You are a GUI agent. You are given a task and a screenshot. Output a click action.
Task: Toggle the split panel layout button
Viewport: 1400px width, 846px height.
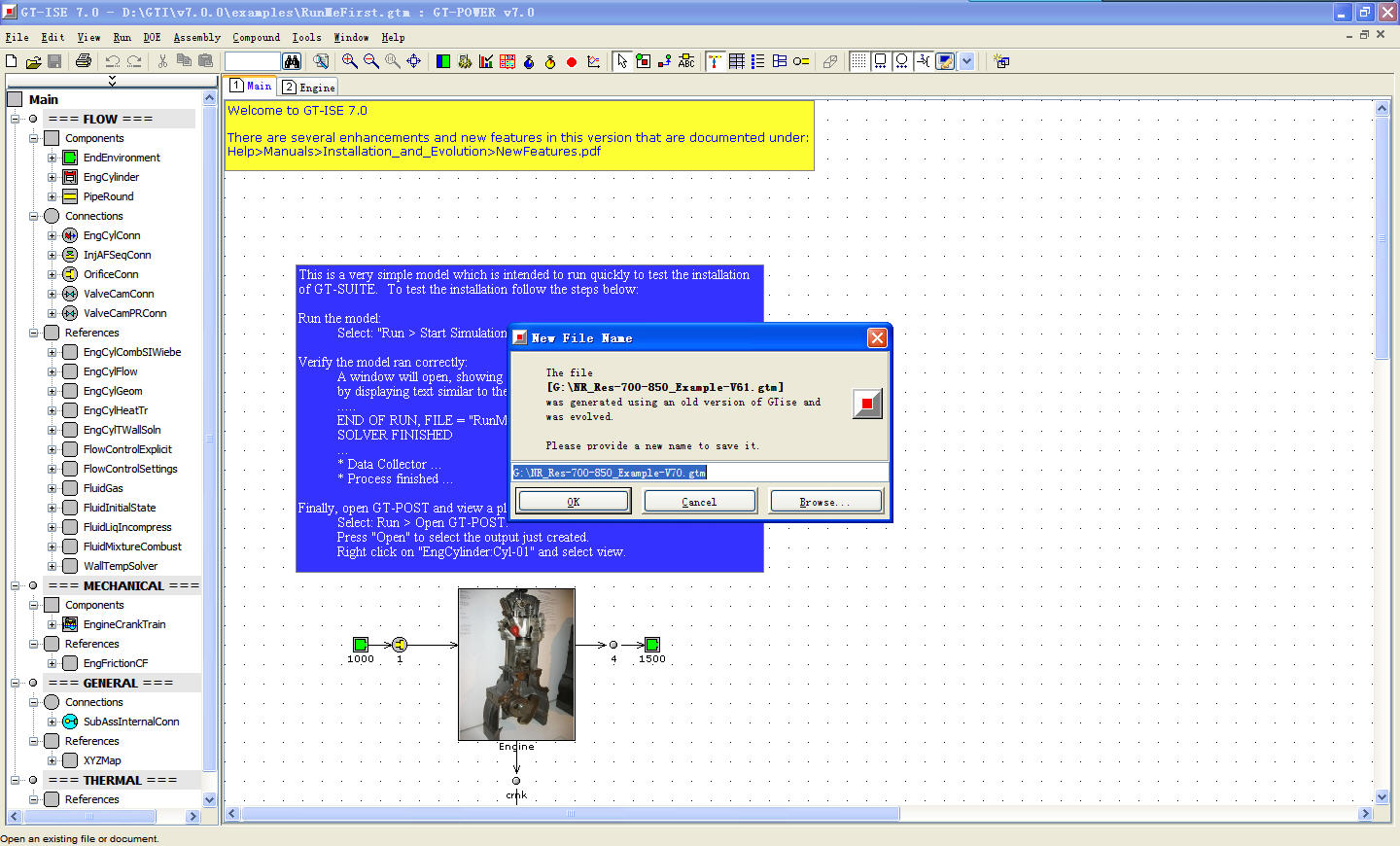pos(780,61)
